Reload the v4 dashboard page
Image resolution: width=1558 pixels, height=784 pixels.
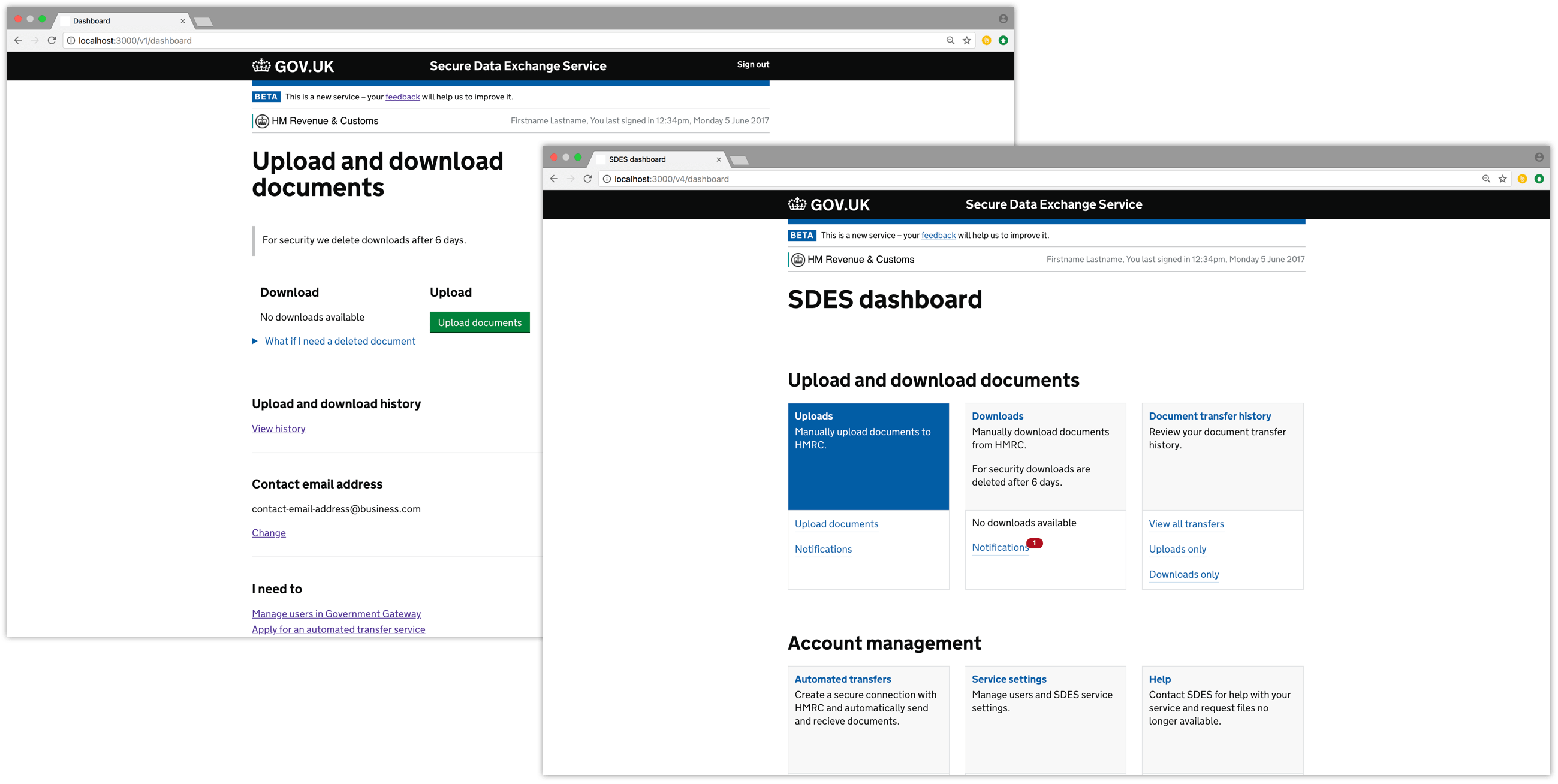[588, 179]
